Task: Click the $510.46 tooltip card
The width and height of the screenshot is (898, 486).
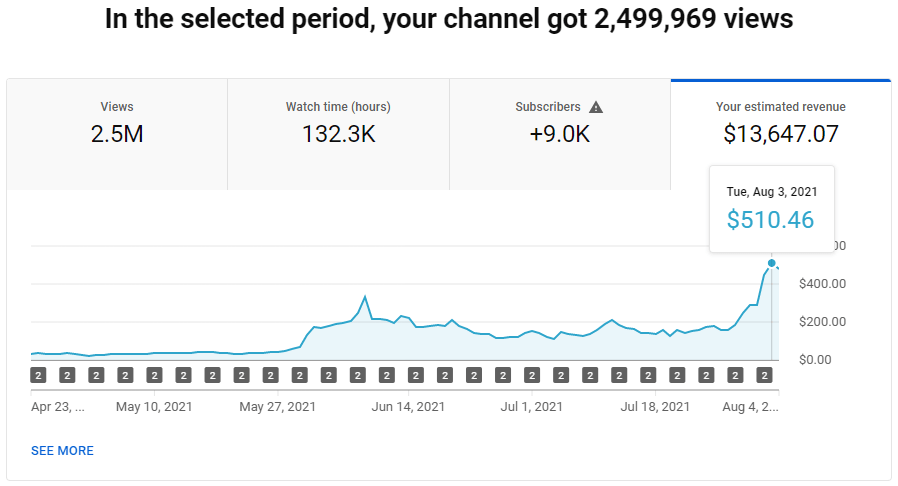Action: [x=771, y=209]
